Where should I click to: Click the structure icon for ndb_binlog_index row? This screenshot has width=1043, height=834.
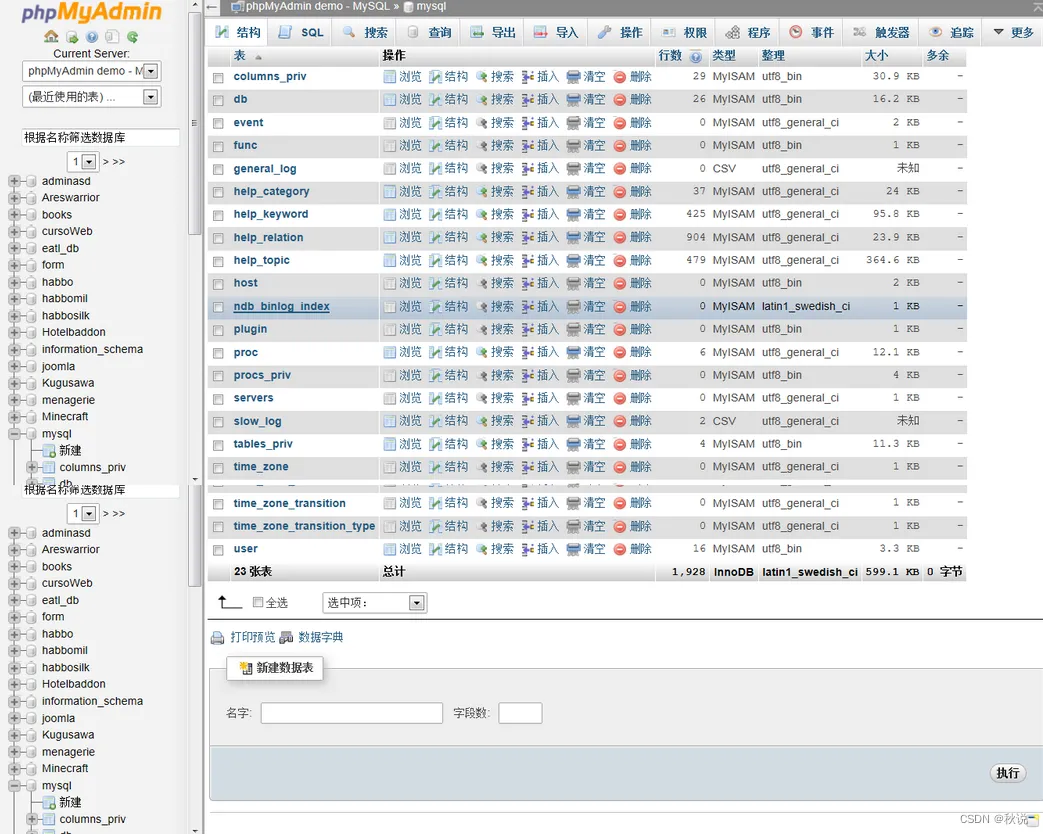pyautogui.click(x=435, y=307)
